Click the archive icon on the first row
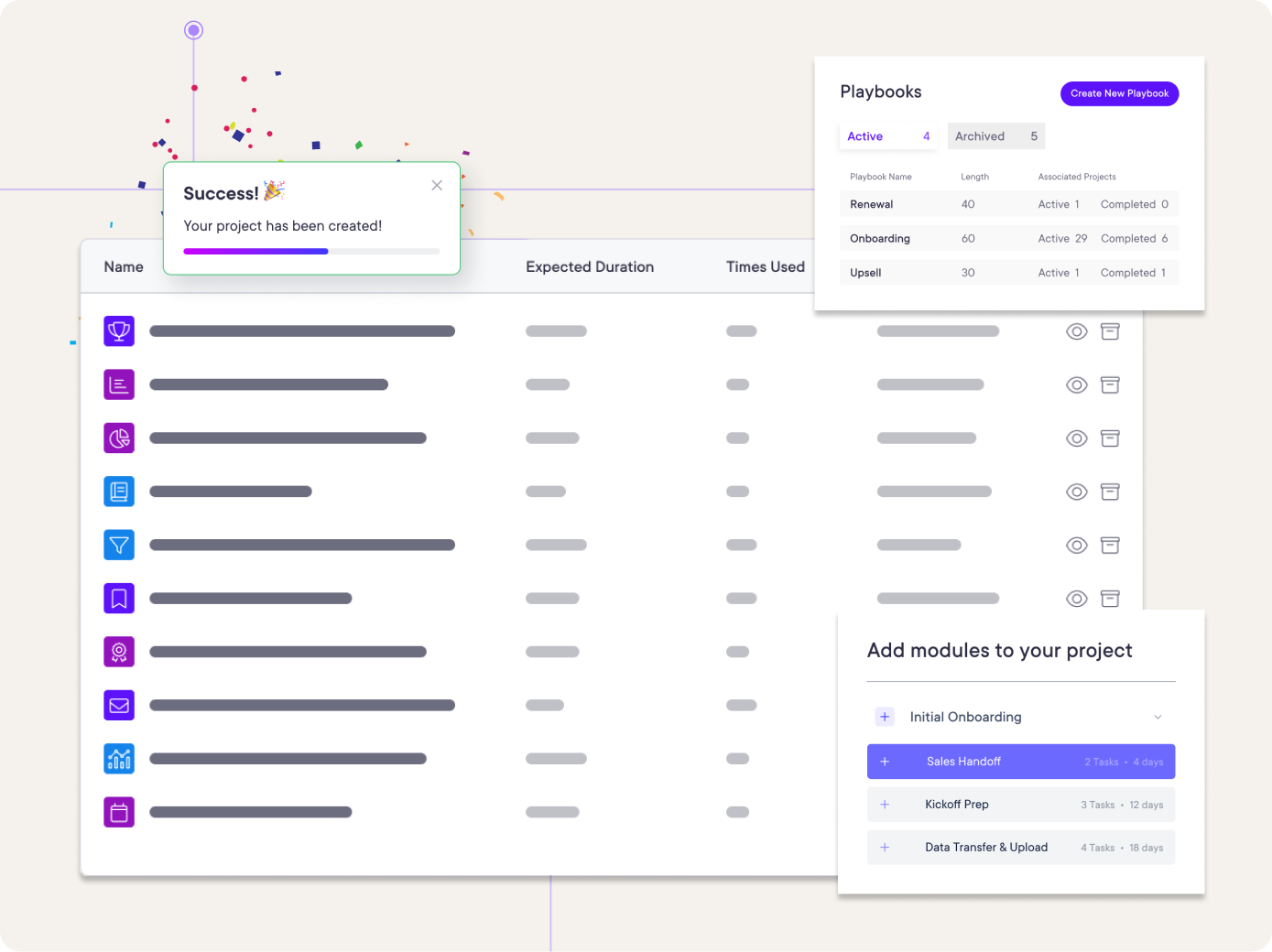This screenshot has height=952, width=1272. pos(1110,330)
